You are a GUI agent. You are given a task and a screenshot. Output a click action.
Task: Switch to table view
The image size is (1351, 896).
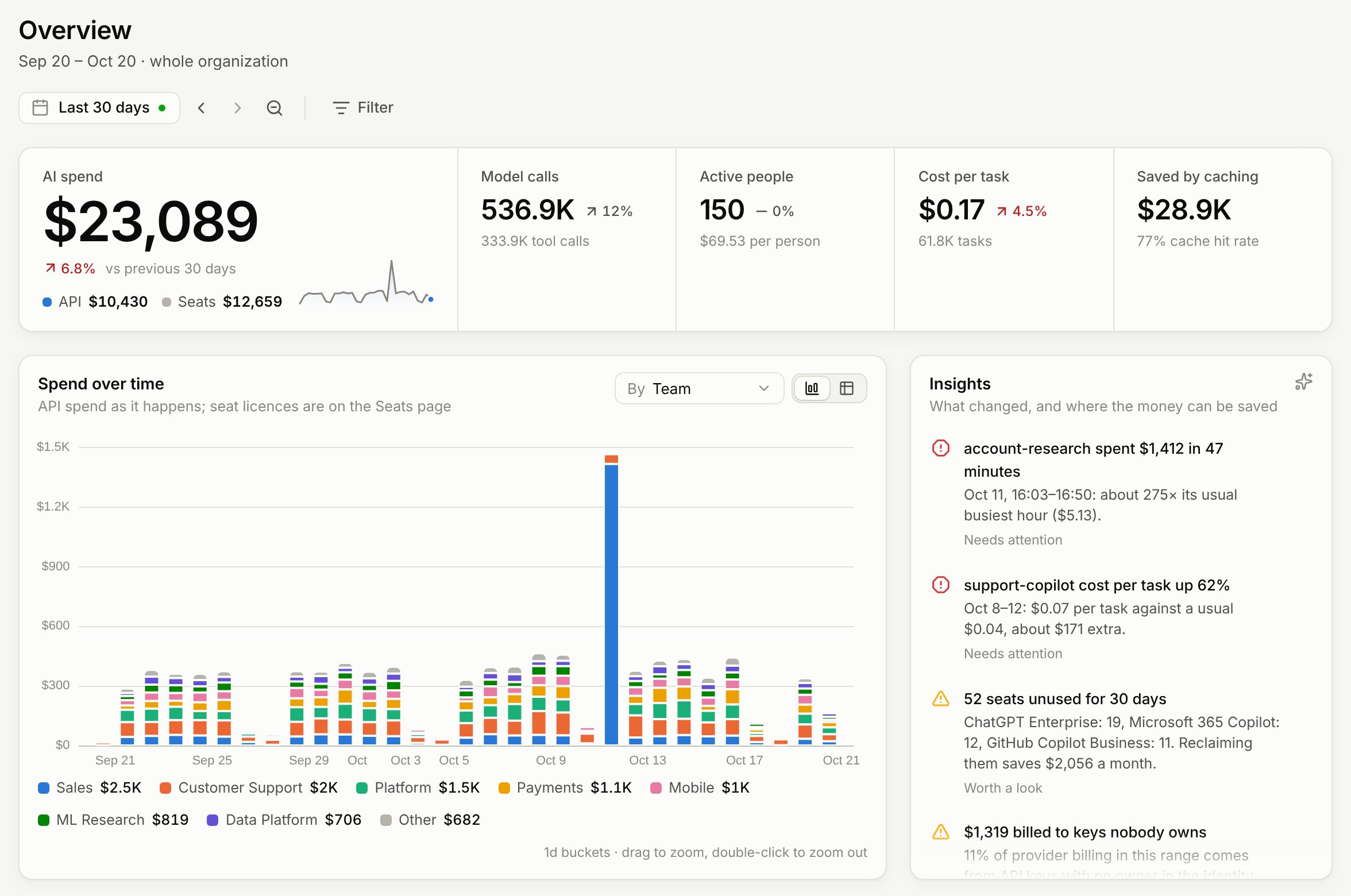click(847, 389)
